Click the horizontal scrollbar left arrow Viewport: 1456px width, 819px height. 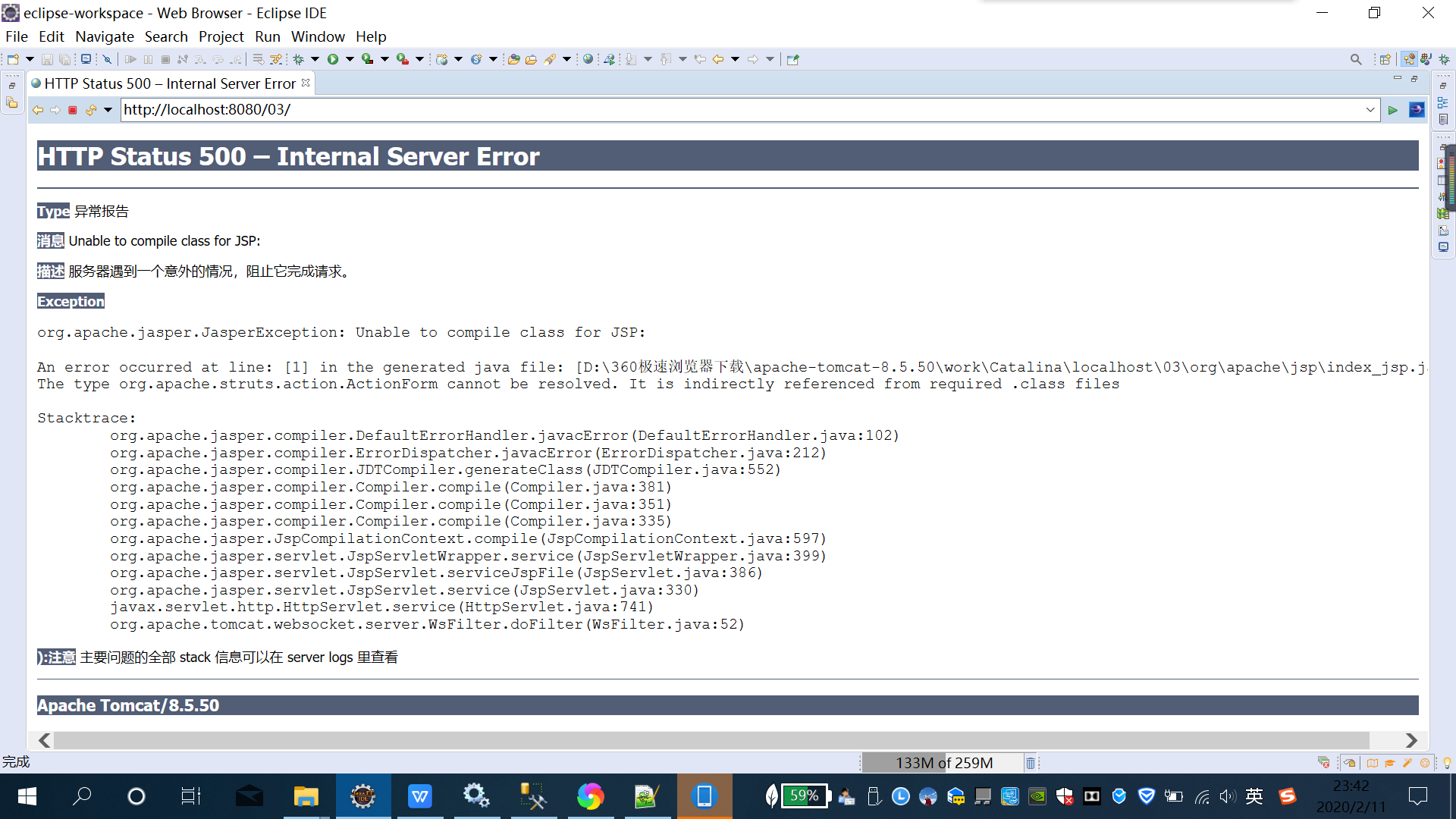click(45, 740)
